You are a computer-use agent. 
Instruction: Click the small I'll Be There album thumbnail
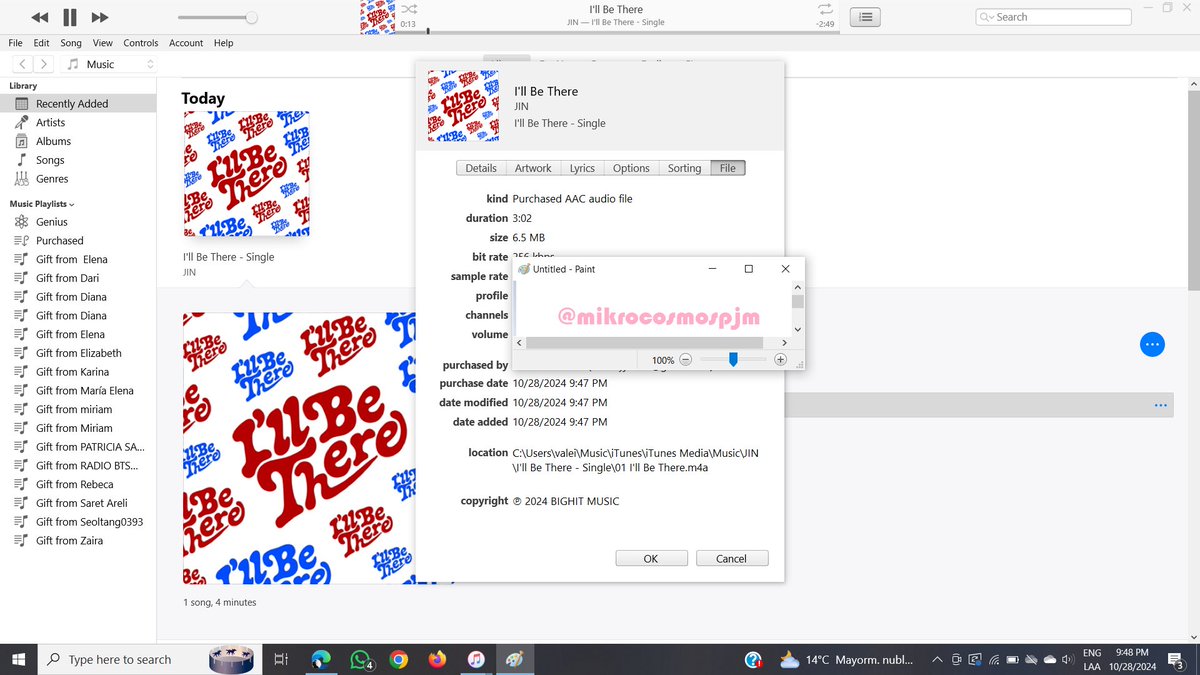pos(246,173)
